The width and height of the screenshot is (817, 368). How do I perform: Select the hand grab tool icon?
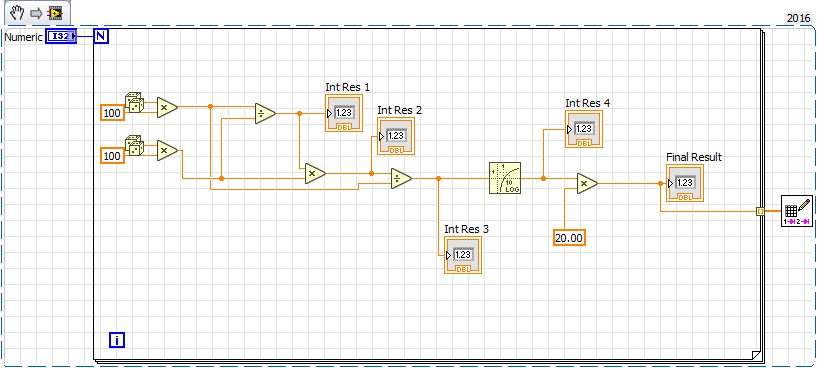click(x=17, y=12)
